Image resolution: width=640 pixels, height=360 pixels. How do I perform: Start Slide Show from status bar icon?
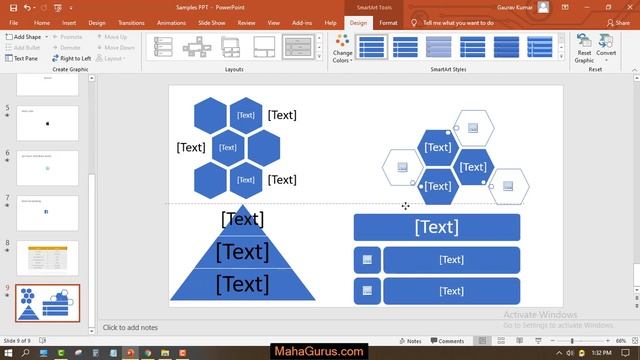point(538,341)
